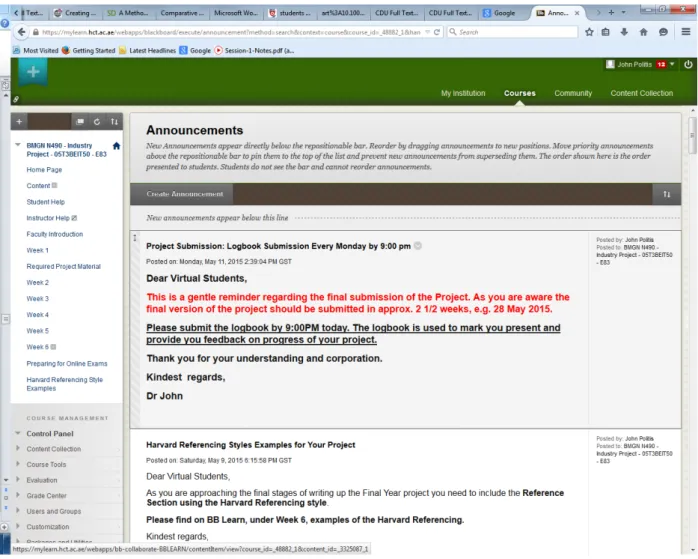Open the Instructor Help link
Screen dimensions: 698x559
(x=48, y=218)
